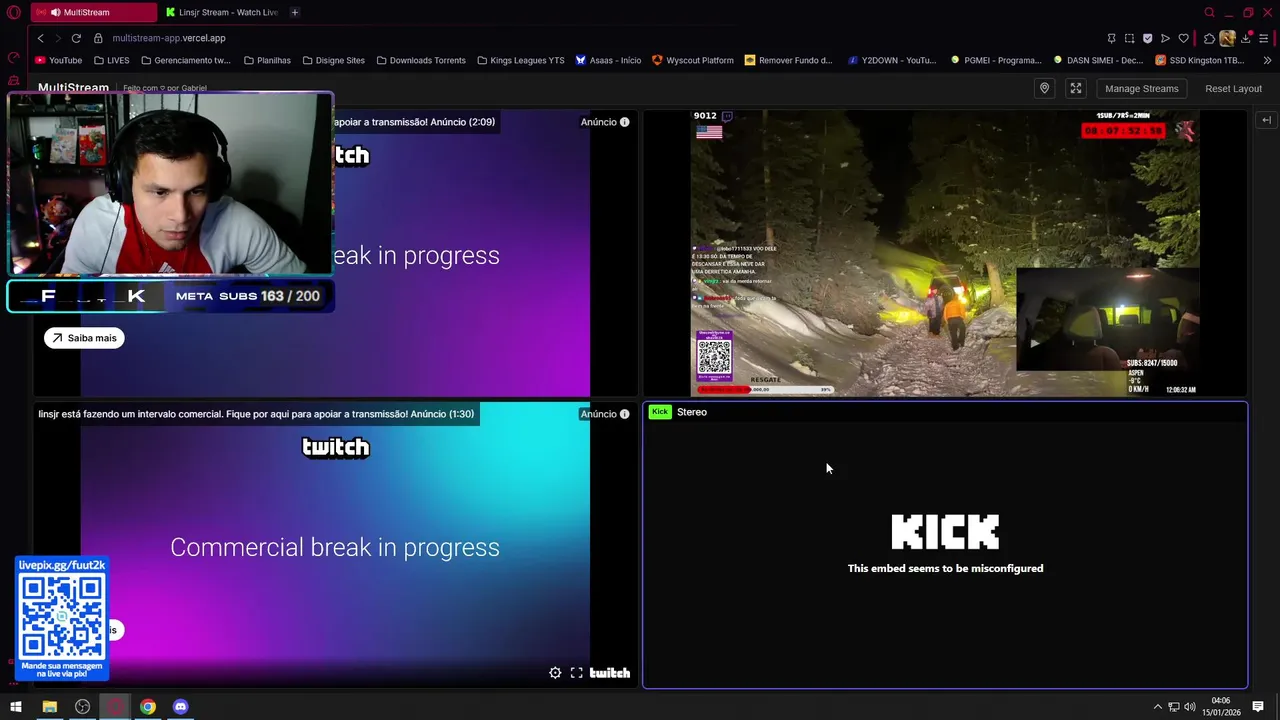
Task: Click the location pin icon in MultiStream header
Action: point(1044,88)
